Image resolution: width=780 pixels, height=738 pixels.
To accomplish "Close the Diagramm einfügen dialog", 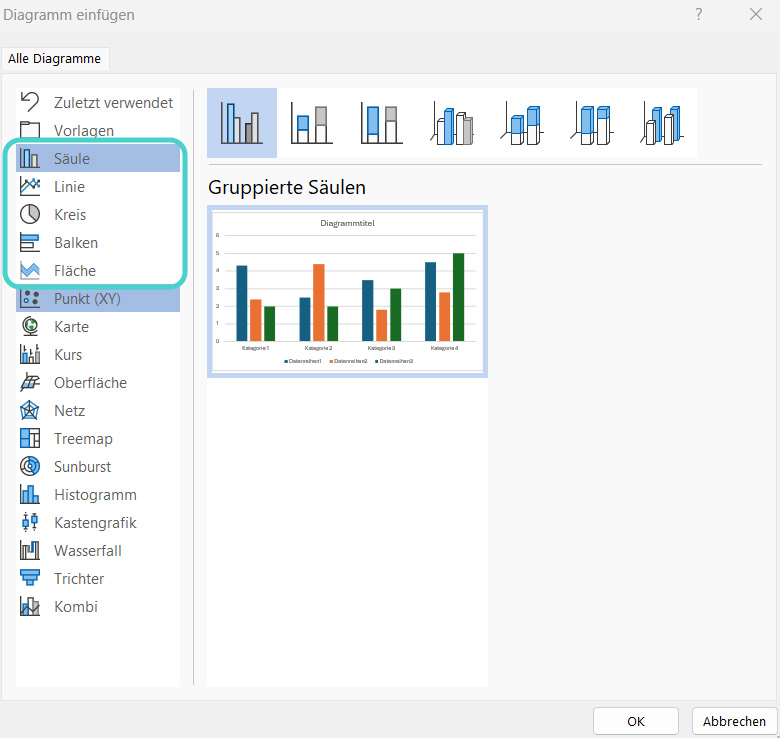I will pyautogui.click(x=756, y=14).
